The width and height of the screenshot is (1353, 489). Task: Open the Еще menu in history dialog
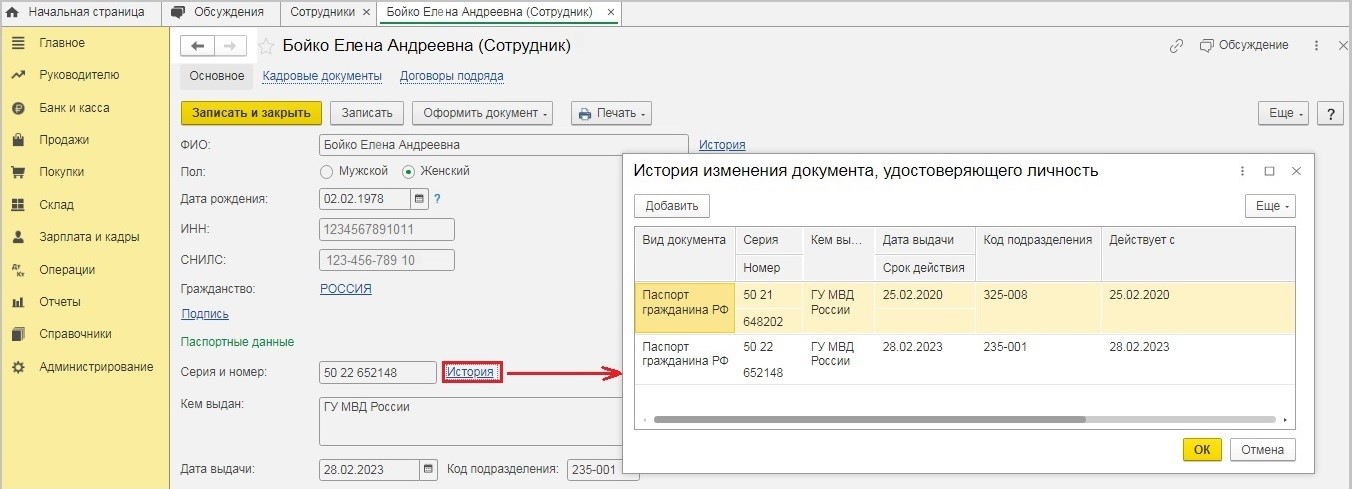(x=1270, y=206)
